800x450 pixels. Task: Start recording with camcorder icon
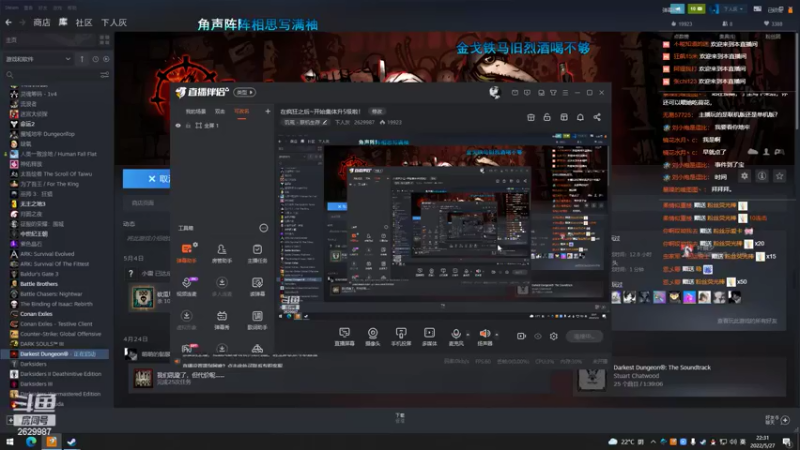[521, 336]
